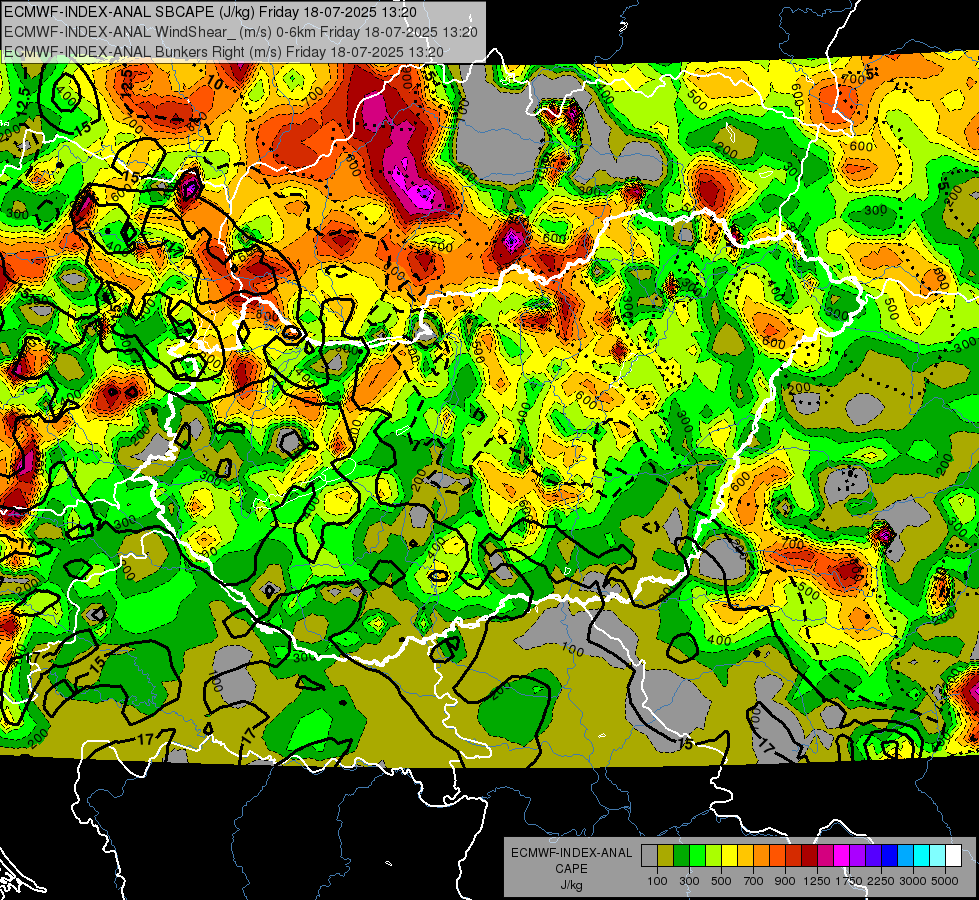The width and height of the screenshot is (979, 900).
Task: Pick the violet legend swatch
Action: pos(857,856)
